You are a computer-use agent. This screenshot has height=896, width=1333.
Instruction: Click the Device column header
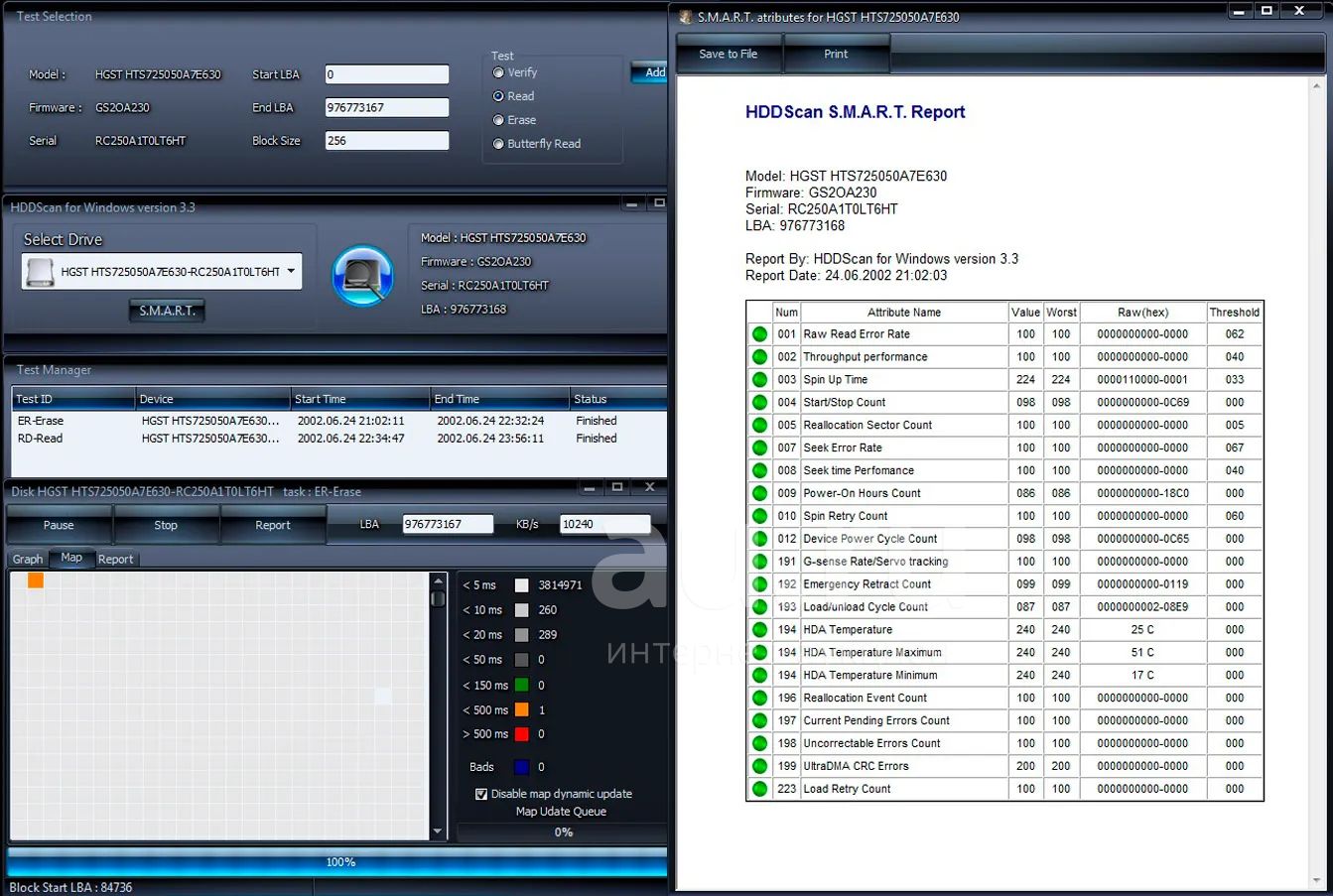coord(212,399)
